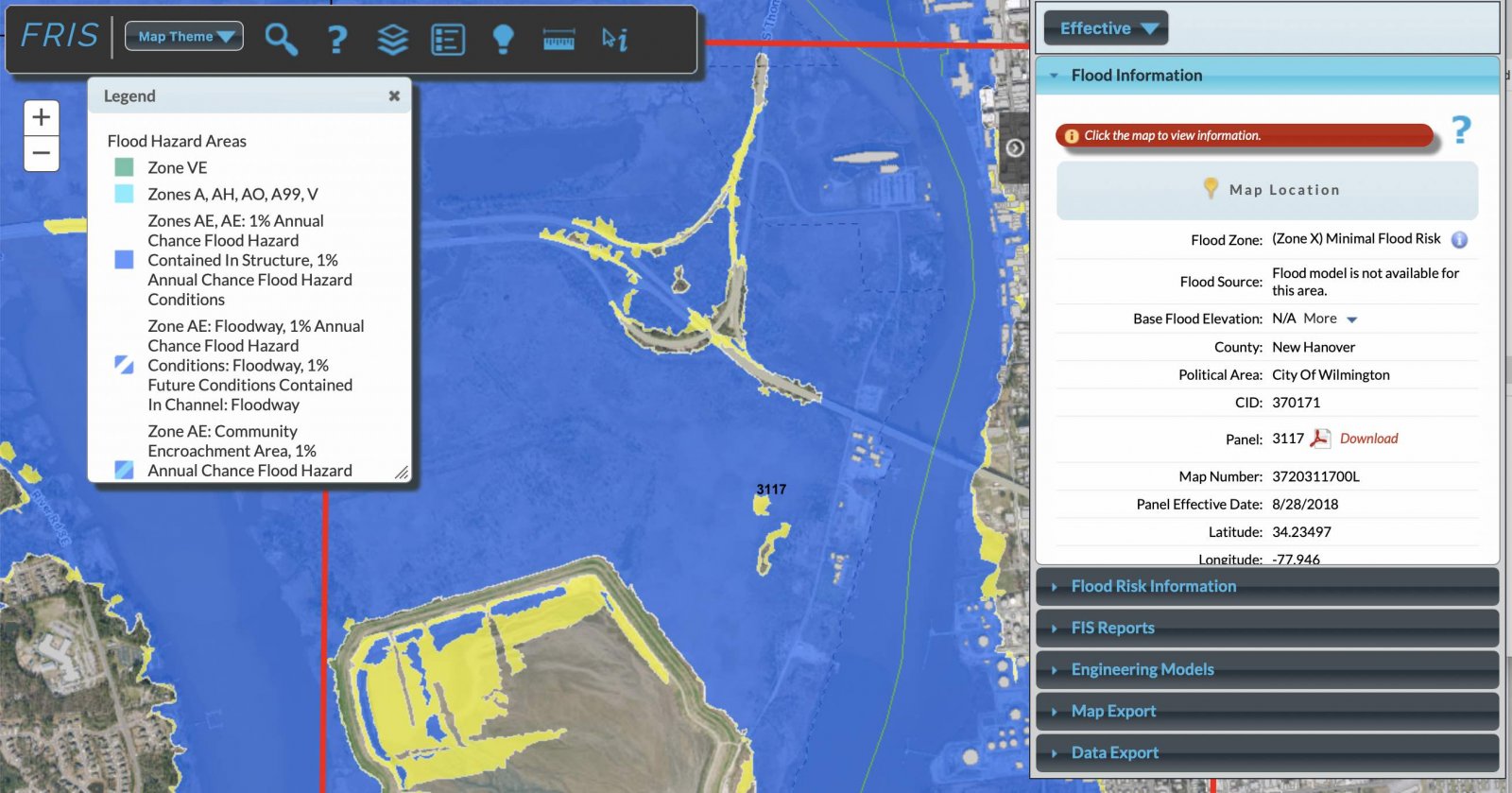Image resolution: width=1512 pixels, height=793 pixels.
Task: Click the search magnifying glass icon
Action: (x=281, y=39)
